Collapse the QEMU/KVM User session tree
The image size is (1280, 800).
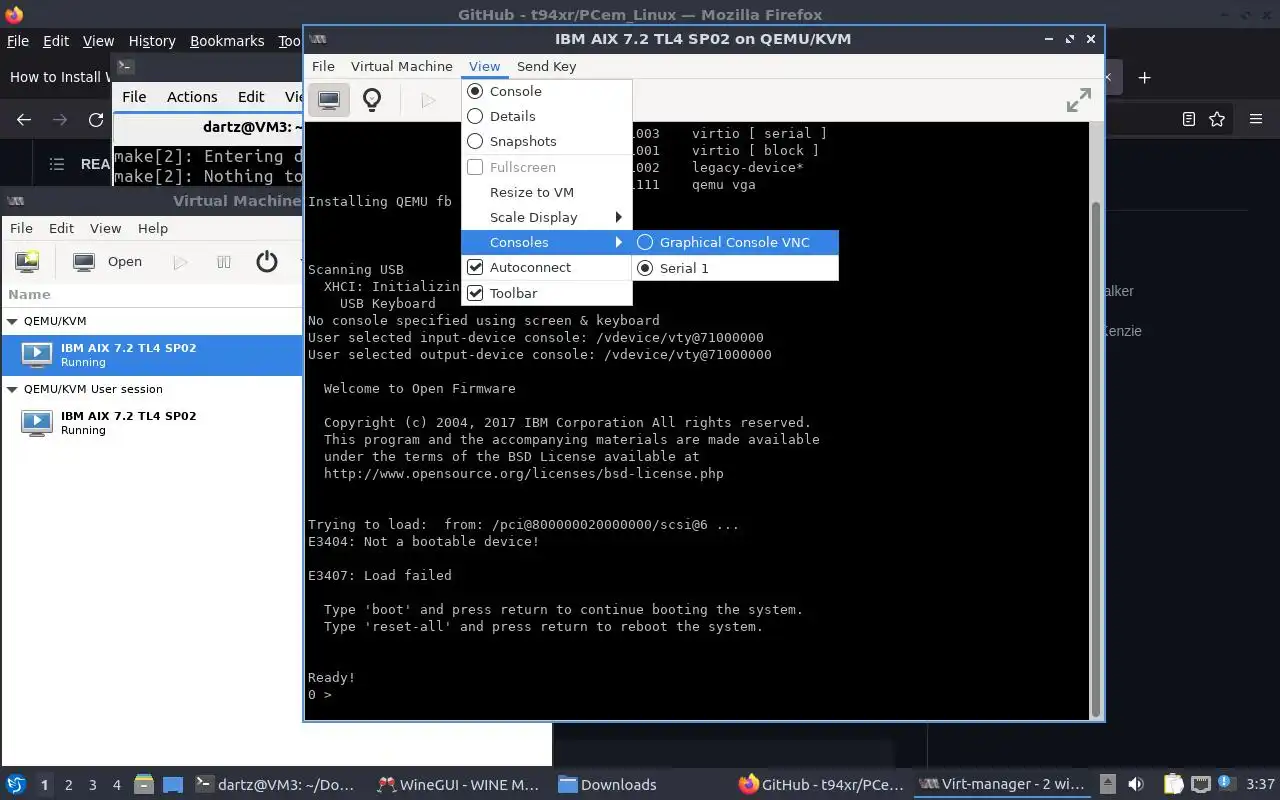(12, 389)
